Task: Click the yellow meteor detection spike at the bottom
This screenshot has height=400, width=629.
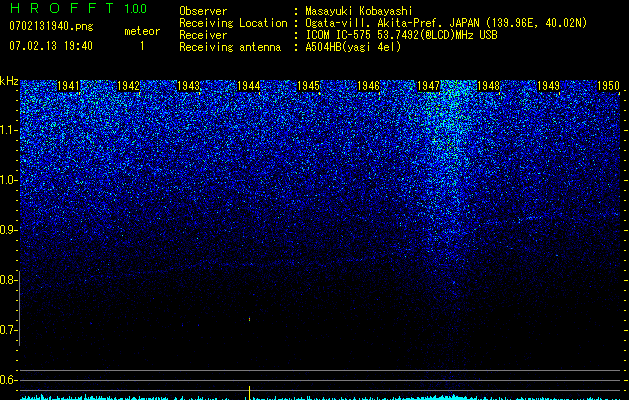Action: 250,393
